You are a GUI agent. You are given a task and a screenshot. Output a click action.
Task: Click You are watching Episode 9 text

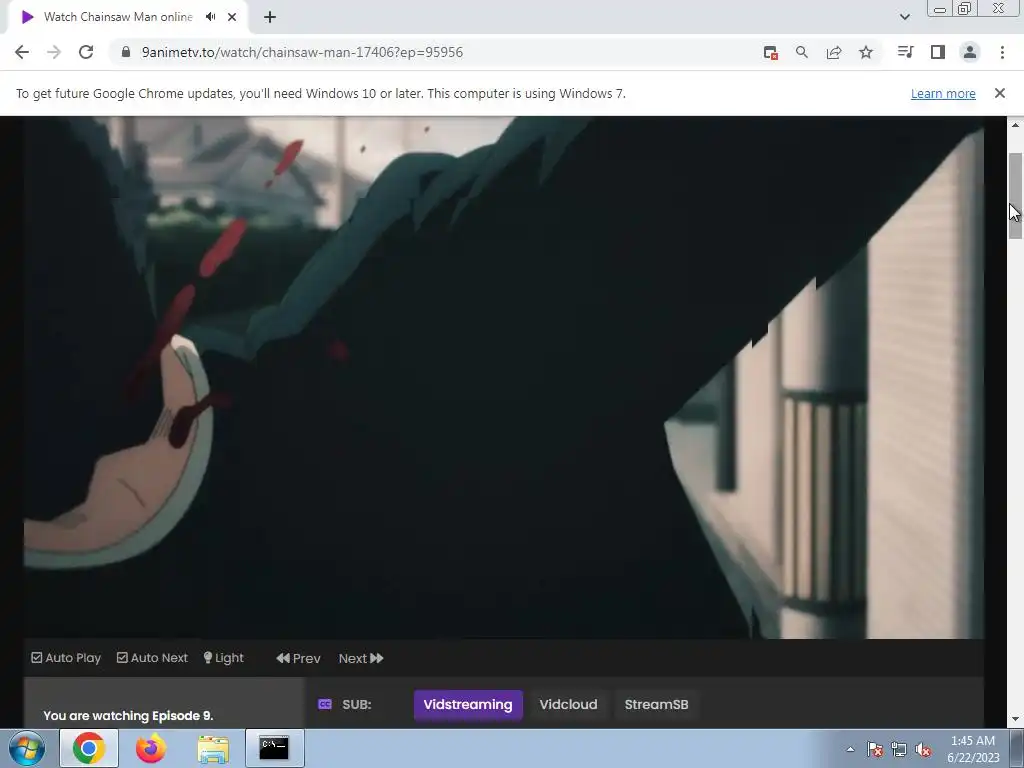(128, 716)
